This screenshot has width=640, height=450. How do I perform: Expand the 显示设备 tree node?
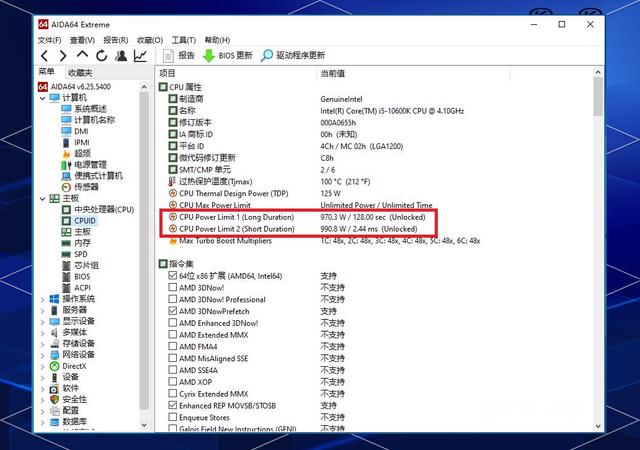point(42,322)
